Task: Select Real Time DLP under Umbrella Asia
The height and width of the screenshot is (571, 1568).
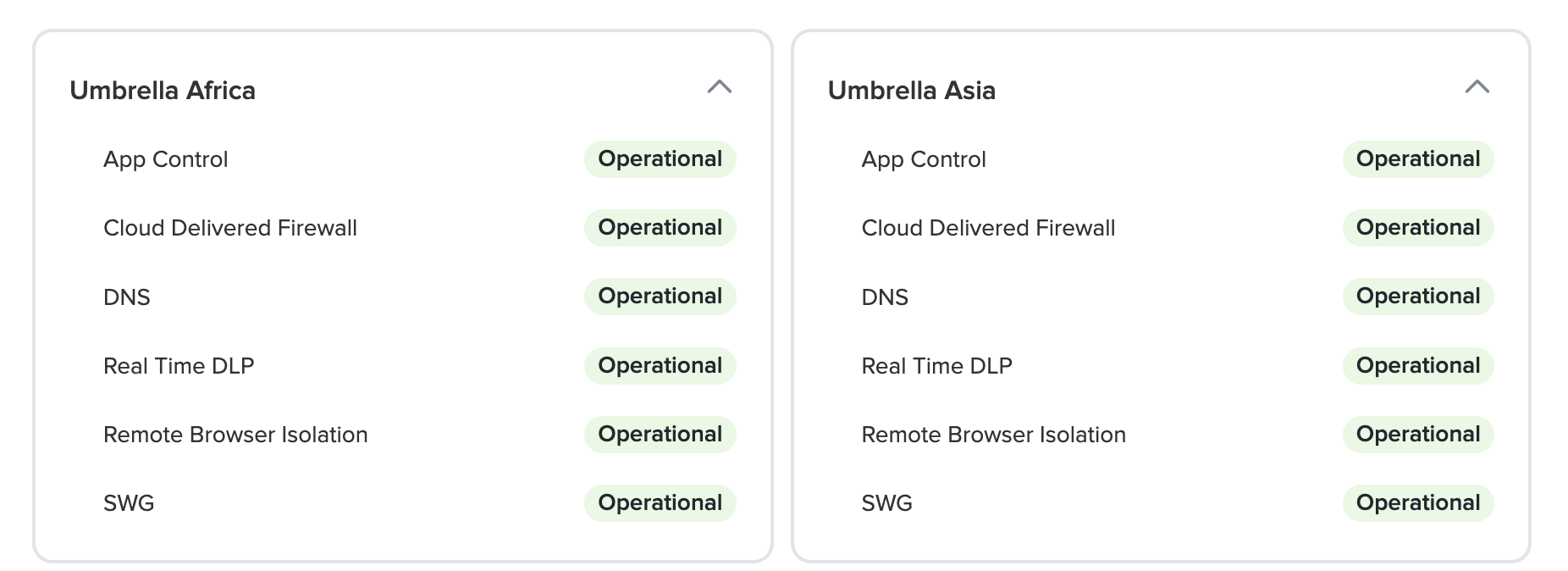Action: 936,366
